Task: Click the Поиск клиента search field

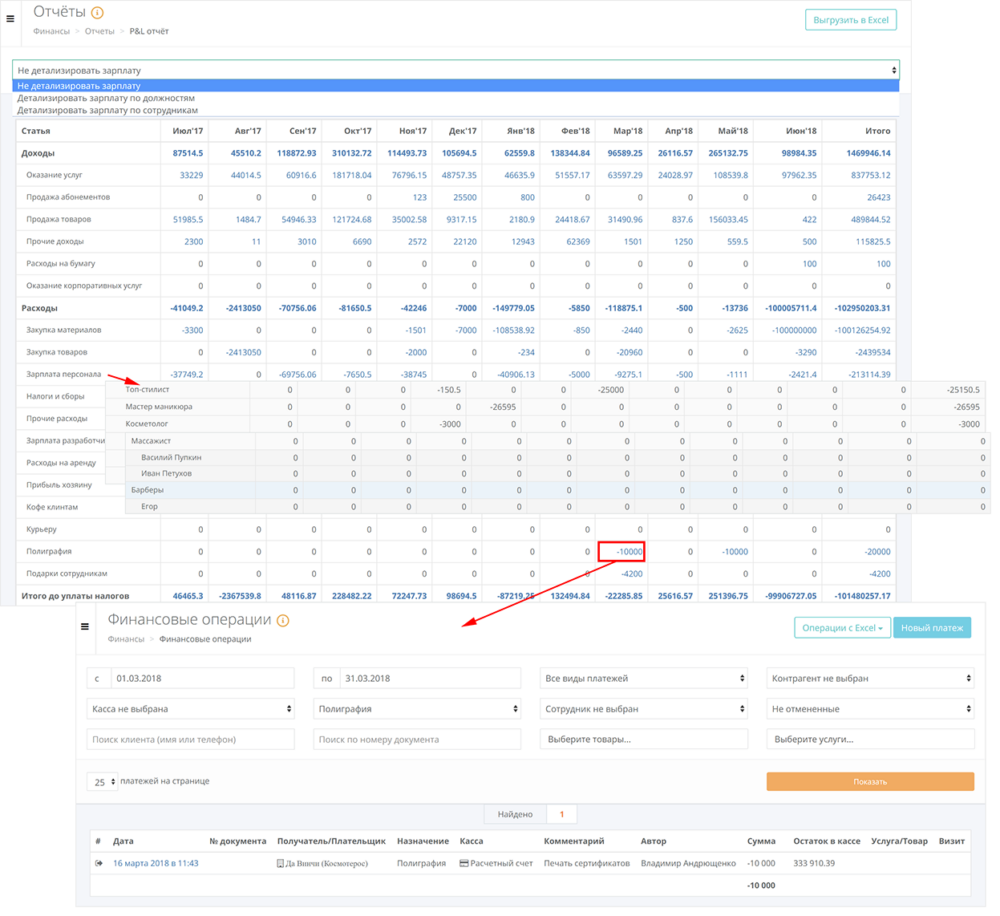Action: coord(190,739)
